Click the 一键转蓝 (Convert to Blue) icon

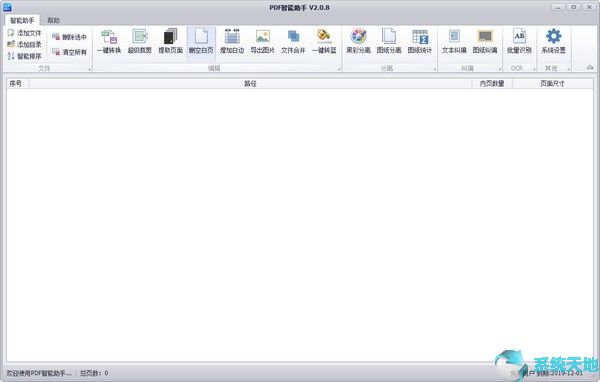(324, 36)
